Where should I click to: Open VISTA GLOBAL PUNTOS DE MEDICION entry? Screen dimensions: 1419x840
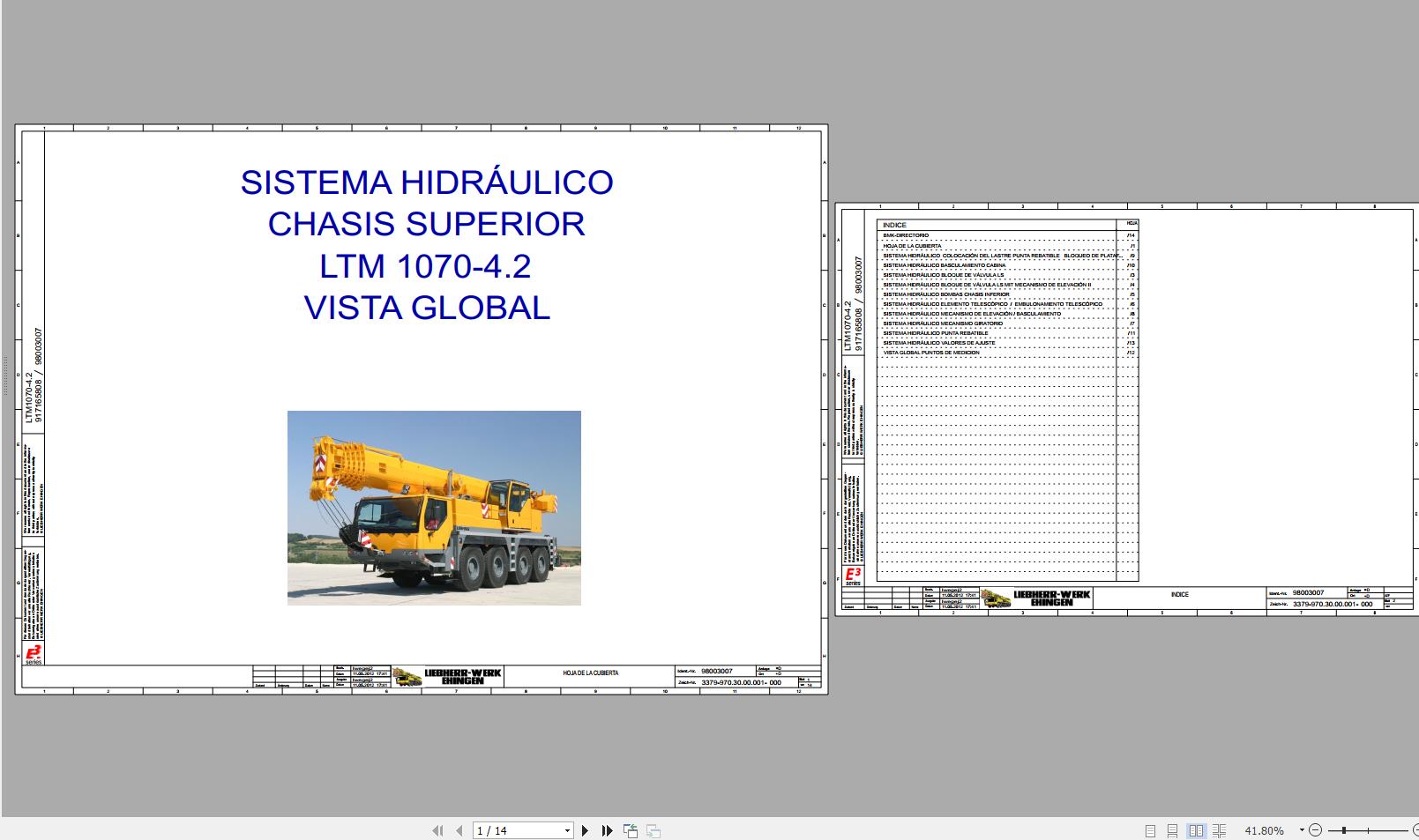coord(930,350)
